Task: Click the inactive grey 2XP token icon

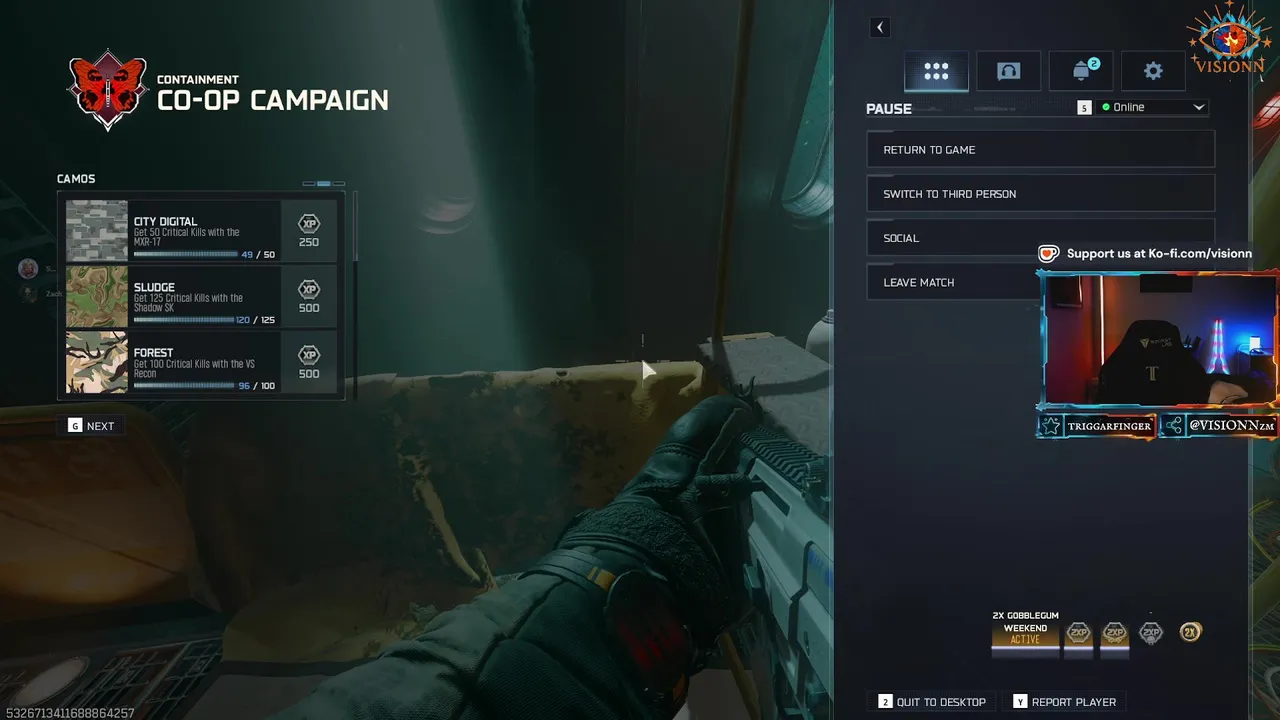Action: click(1151, 632)
